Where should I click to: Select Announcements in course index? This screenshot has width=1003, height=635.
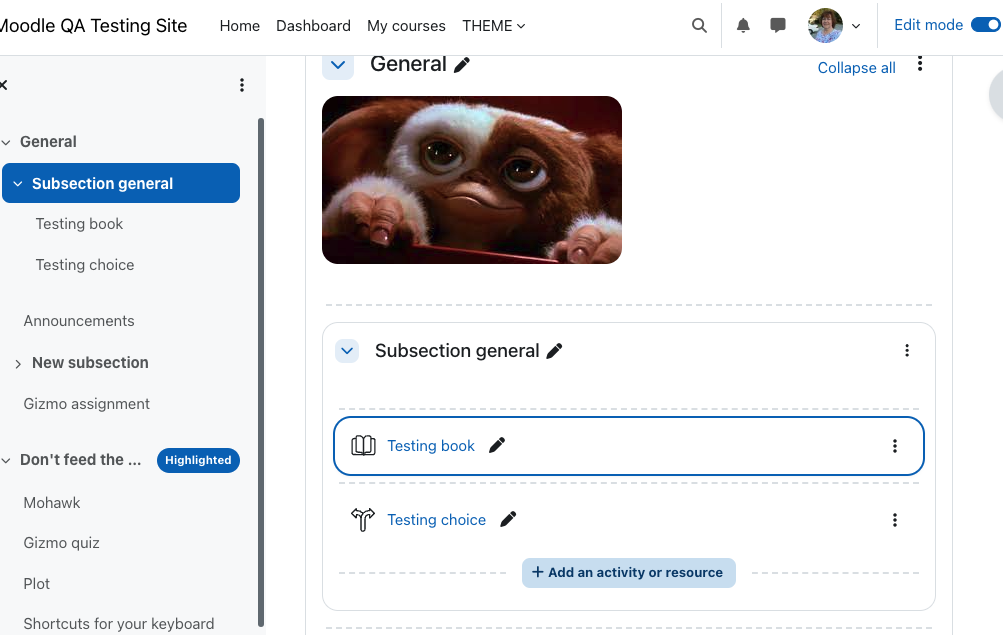(x=79, y=321)
